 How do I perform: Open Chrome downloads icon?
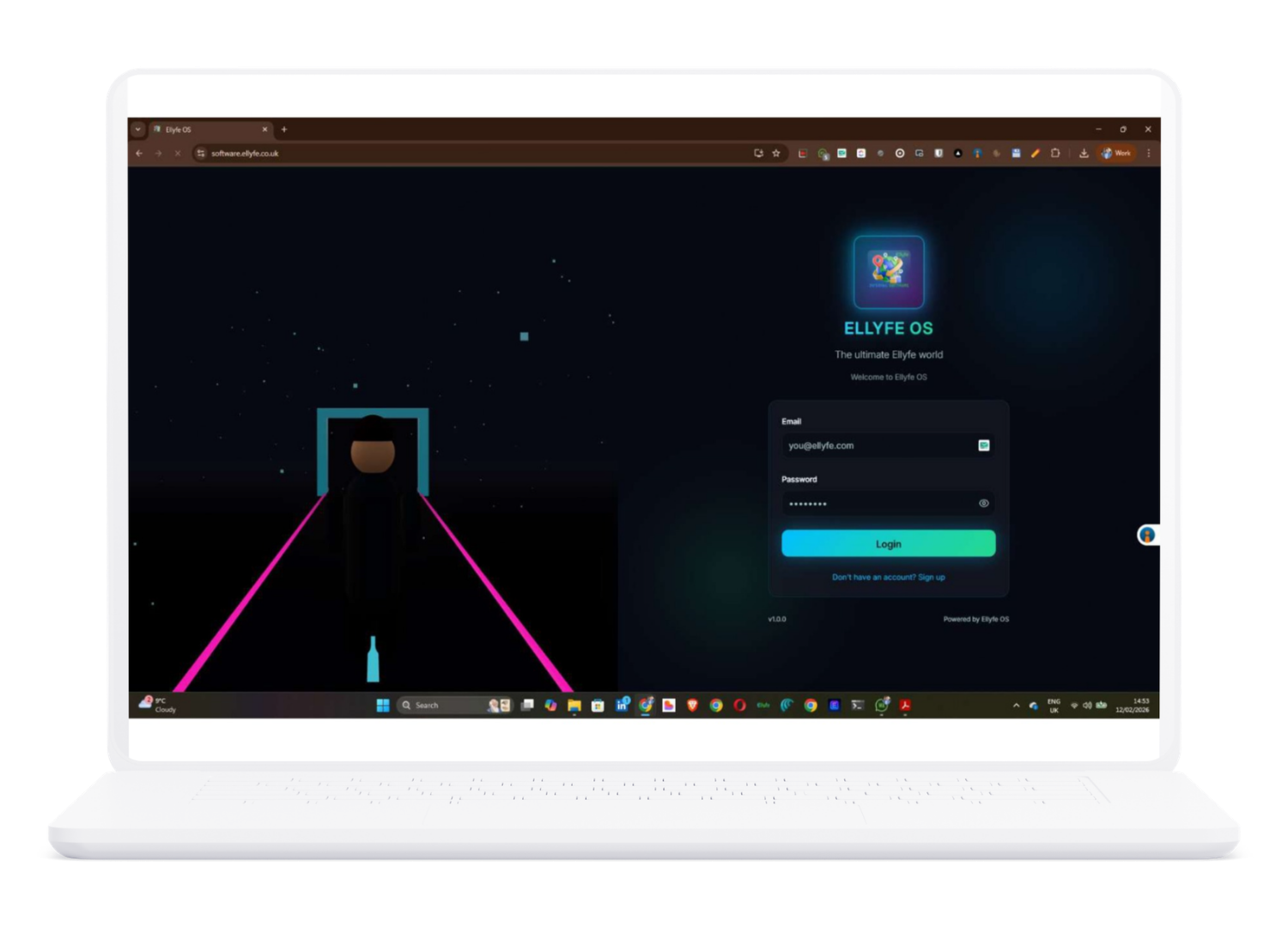click(x=1084, y=153)
